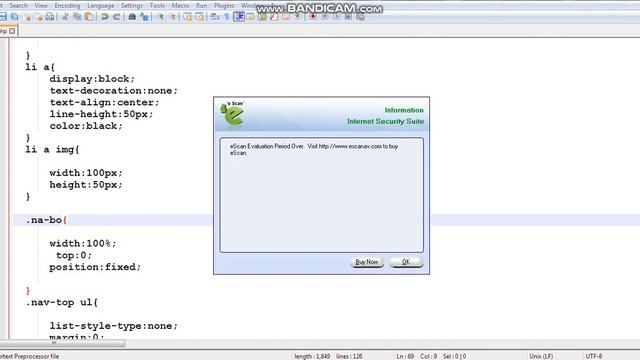Click the Record Macro red icon
Image resolution: width=640 pixels, height=360 pixels.
pos(313,17)
